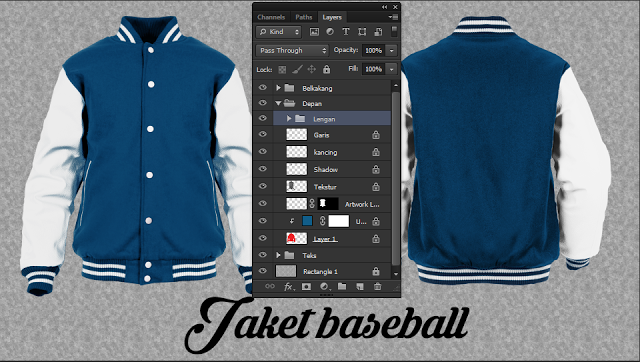Click the Opacity 100% value field
This screenshot has height=362, width=640.
pyautogui.click(x=373, y=51)
